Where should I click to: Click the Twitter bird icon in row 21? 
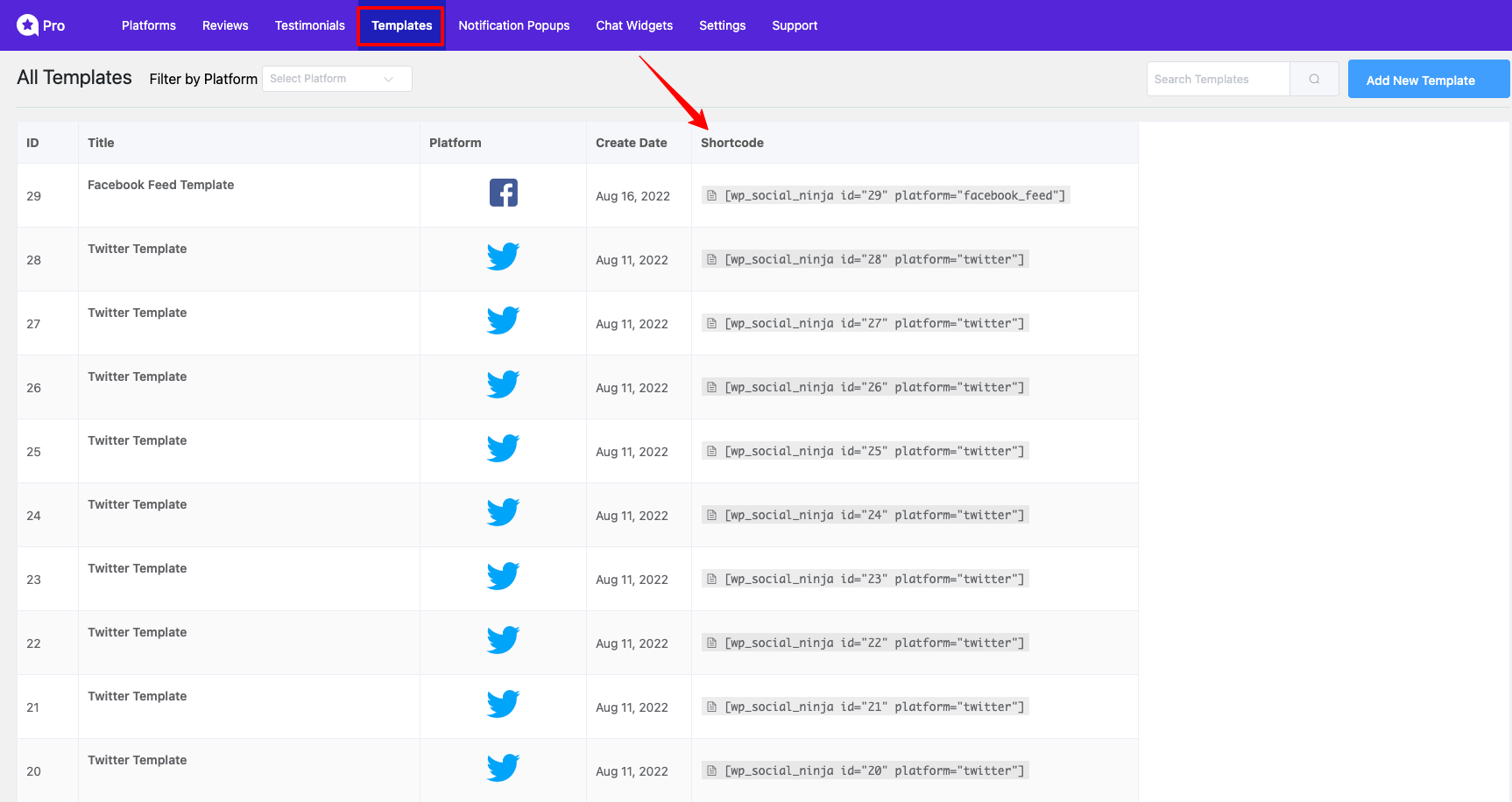tap(503, 704)
